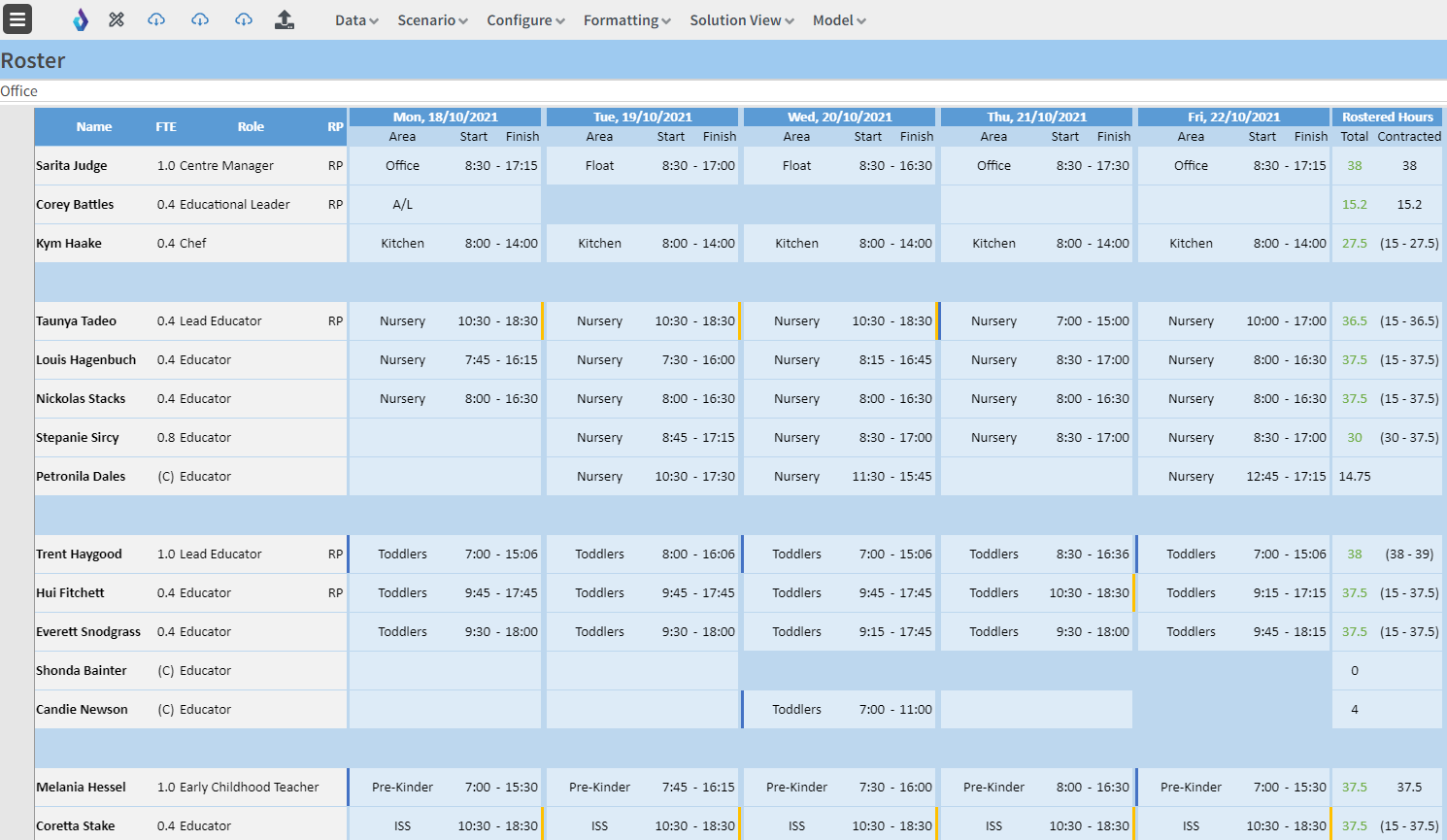Click the middle cloud download icon
This screenshot has width=1447, height=840.
[x=200, y=19]
